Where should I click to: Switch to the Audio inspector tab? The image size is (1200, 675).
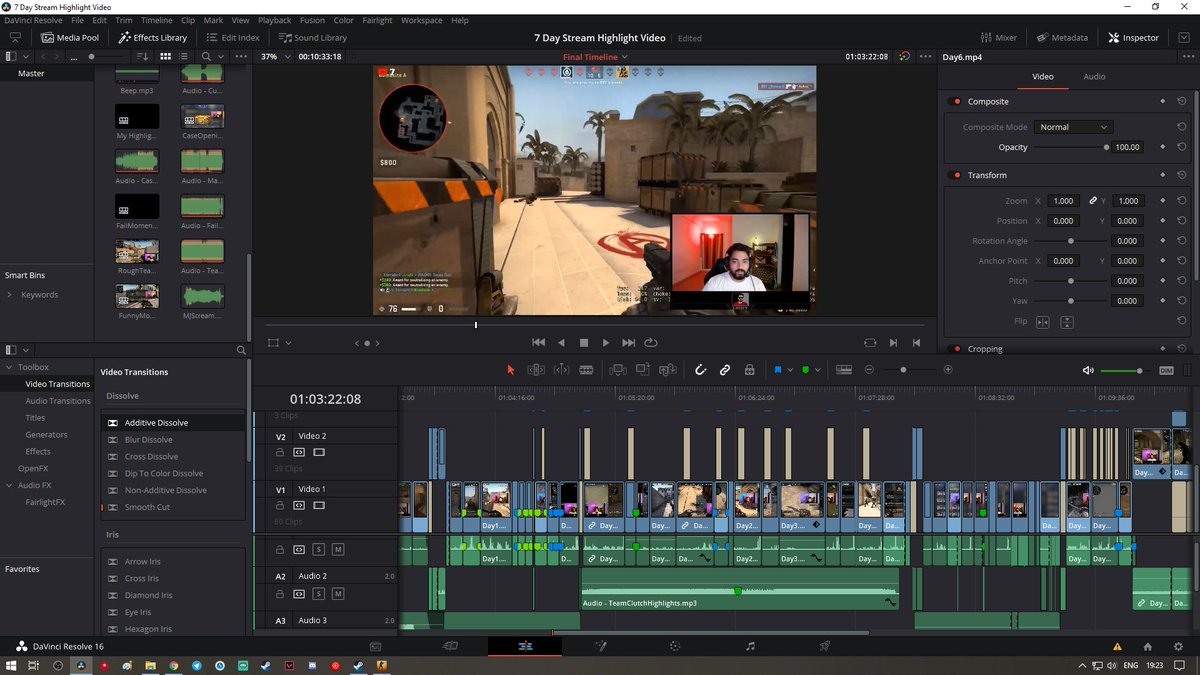tap(1094, 76)
